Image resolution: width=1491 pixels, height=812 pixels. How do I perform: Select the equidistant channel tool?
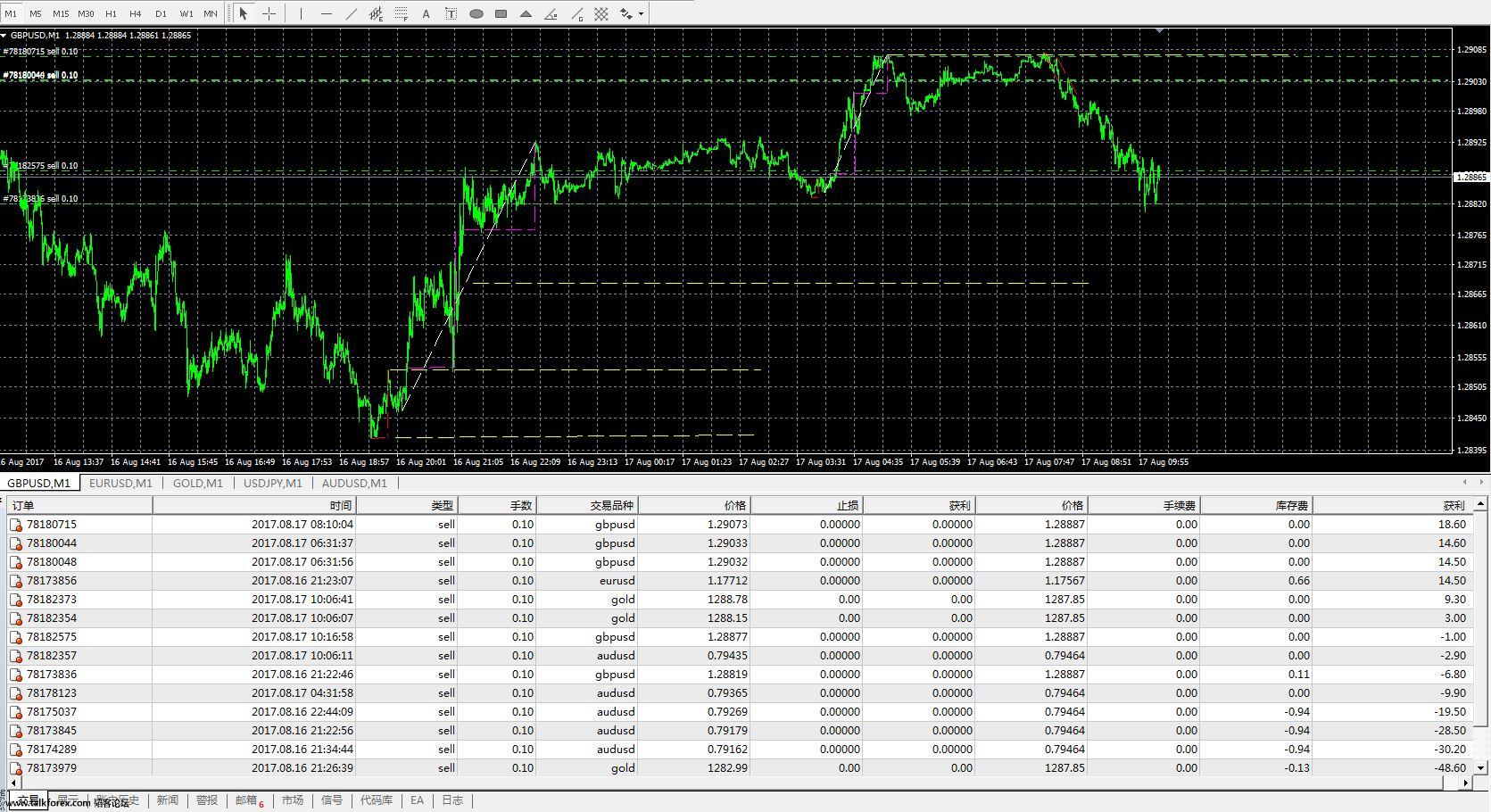click(x=377, y=13)
